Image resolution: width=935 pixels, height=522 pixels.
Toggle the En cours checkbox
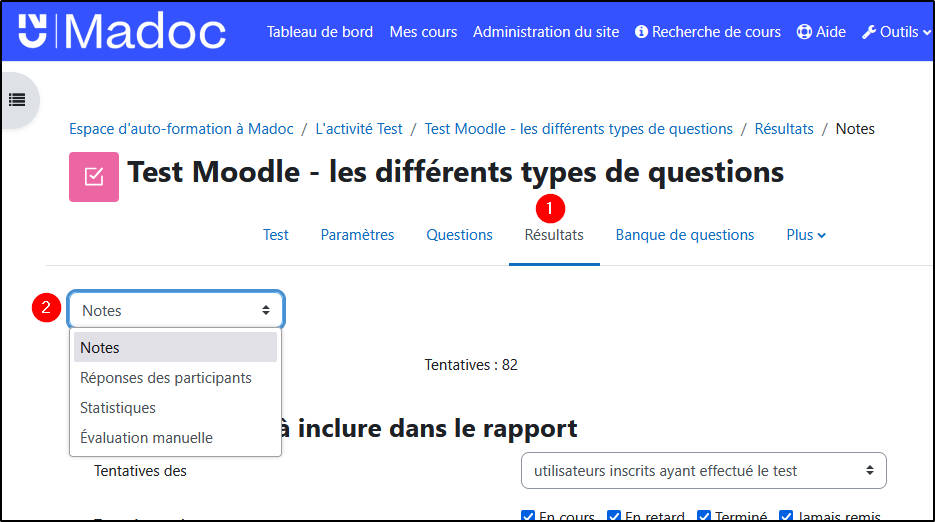tap(528, 516)
